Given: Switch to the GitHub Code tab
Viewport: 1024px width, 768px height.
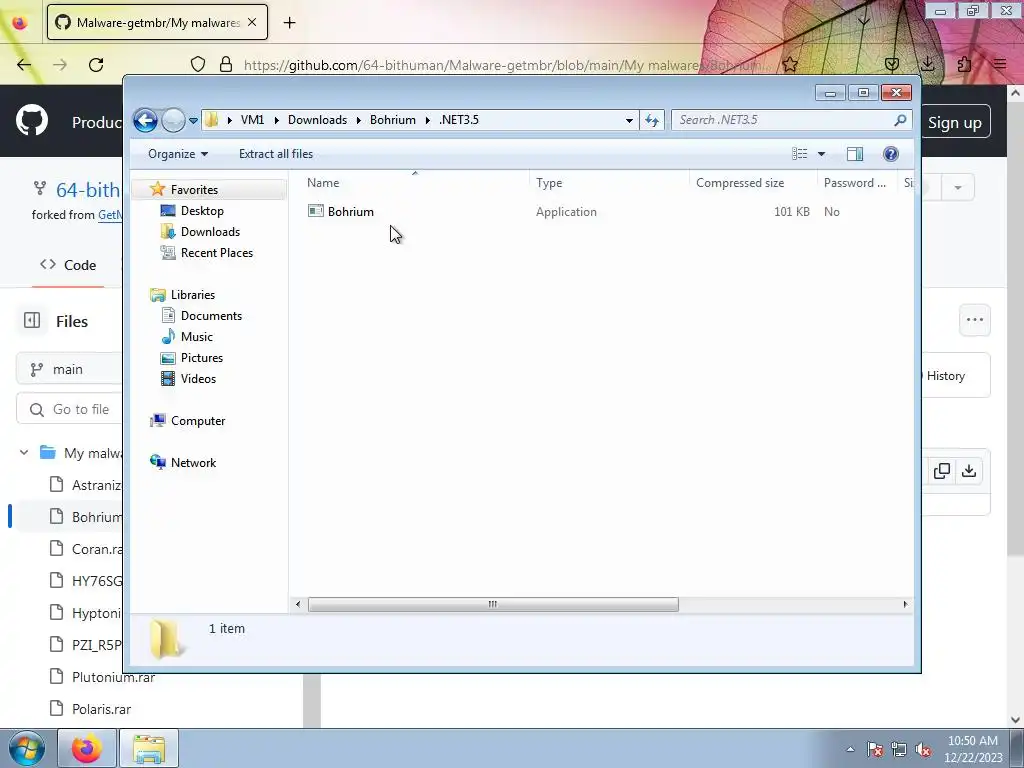Looking at the screenshot, I should [x=68, y=265].
